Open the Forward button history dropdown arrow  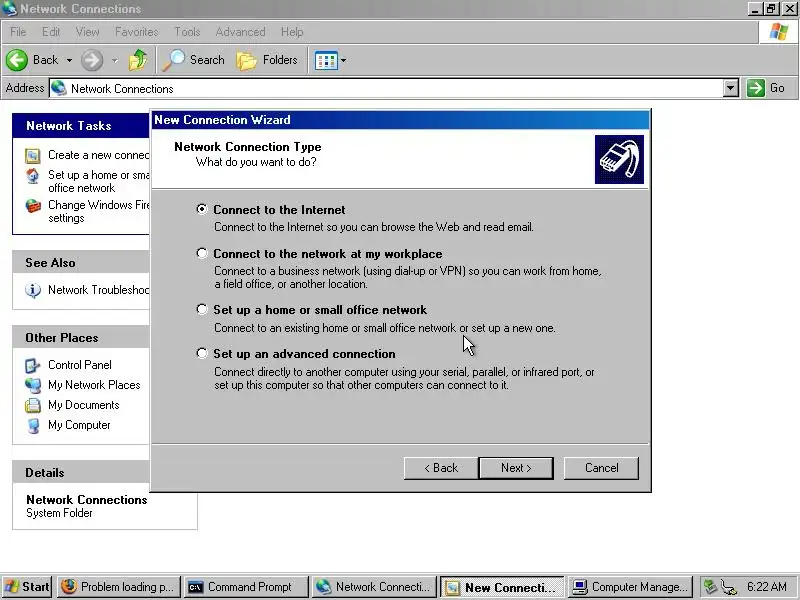click(x=115, y=60)
